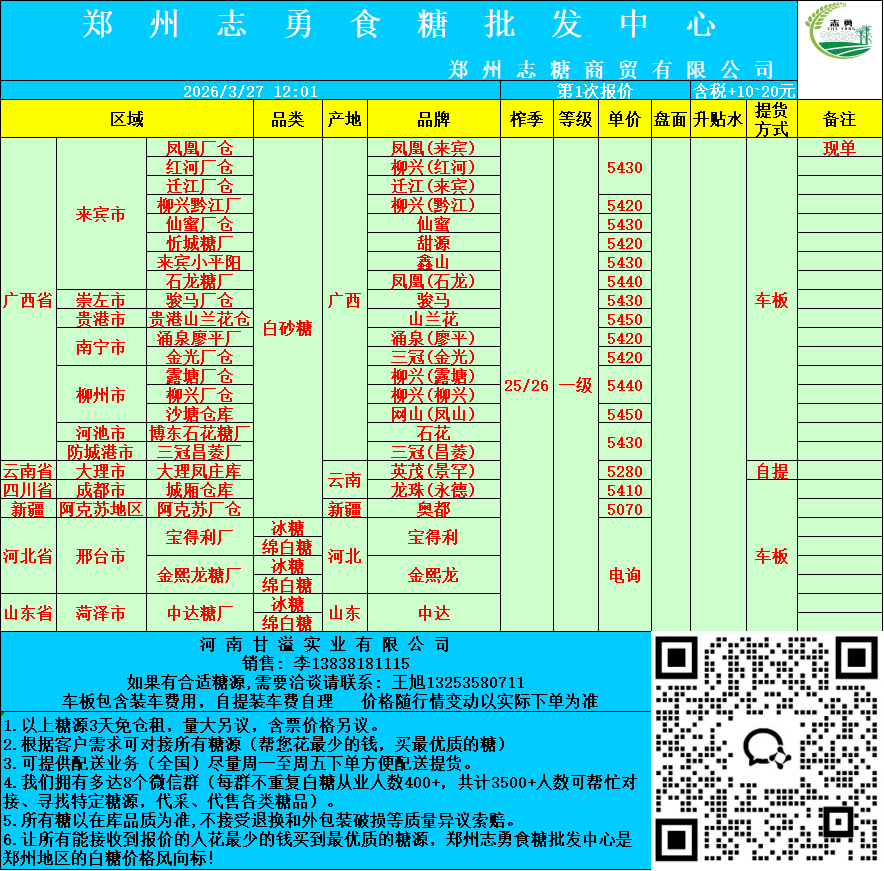Click the company name 郑州志糖商贸有限公司
Image resolution: width=884 pixels, height=871 pixels.
611,70
